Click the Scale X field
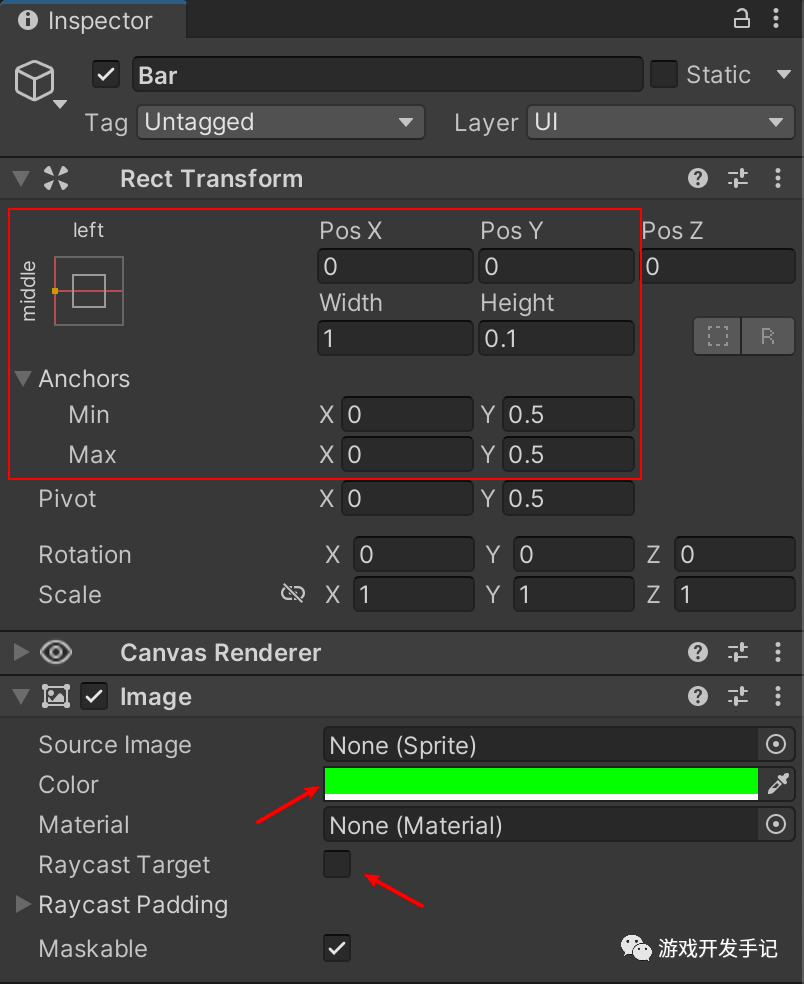804x984 pixels. [x=414, y=594]
